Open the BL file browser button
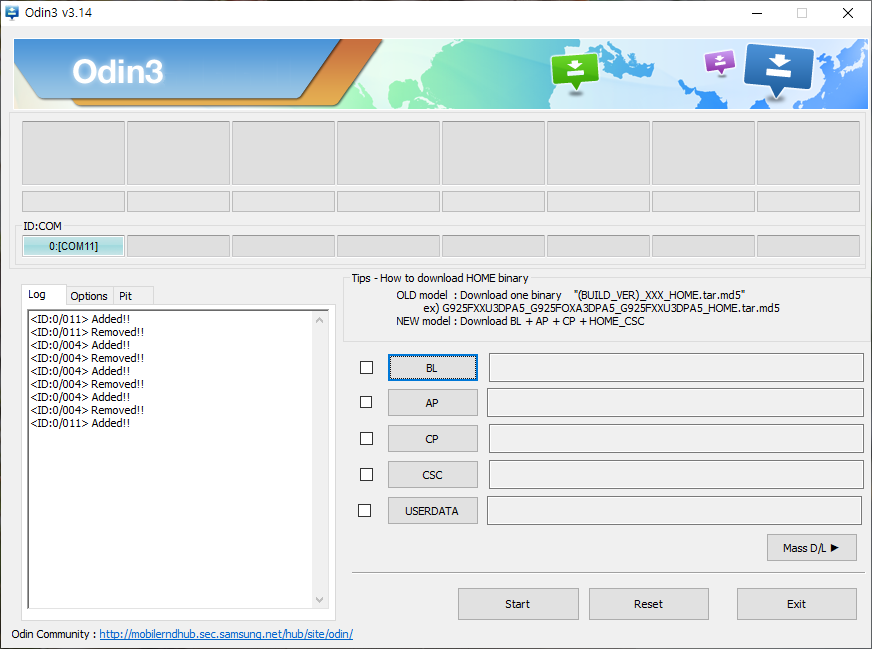 [x=432, y=368]
